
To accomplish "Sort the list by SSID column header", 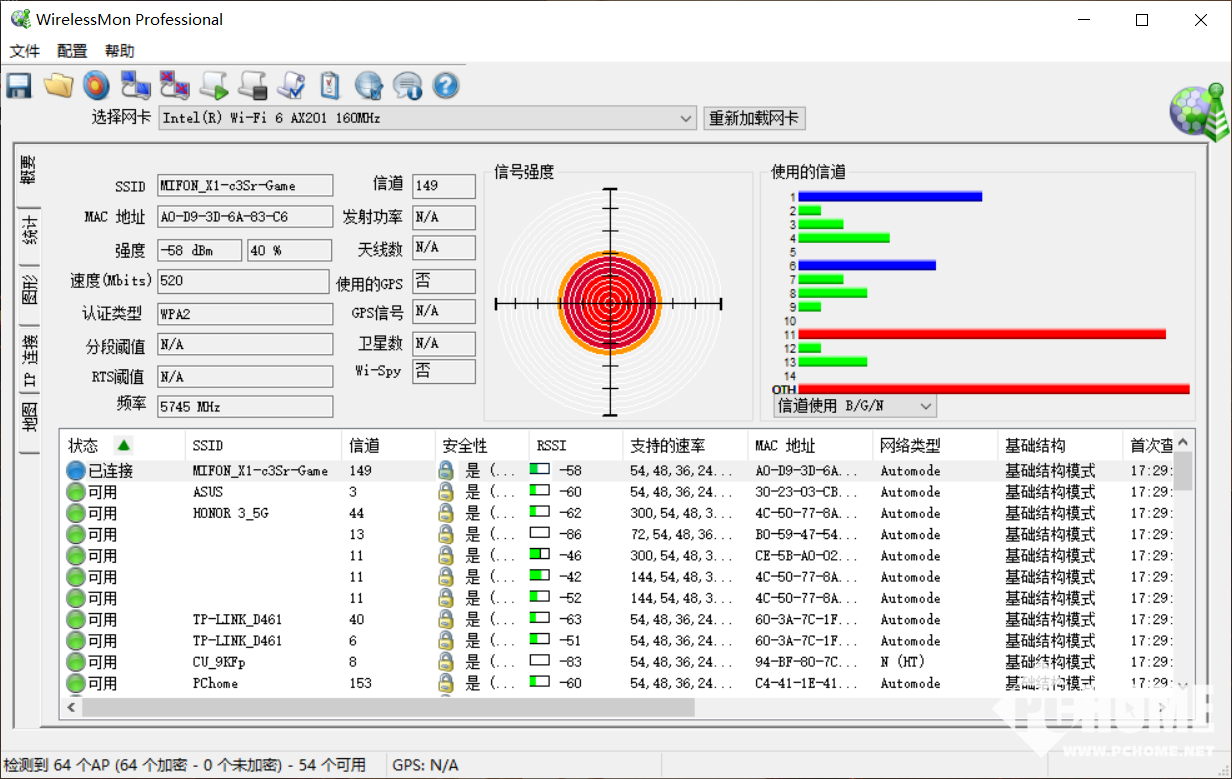I will (x=264, y=445).
